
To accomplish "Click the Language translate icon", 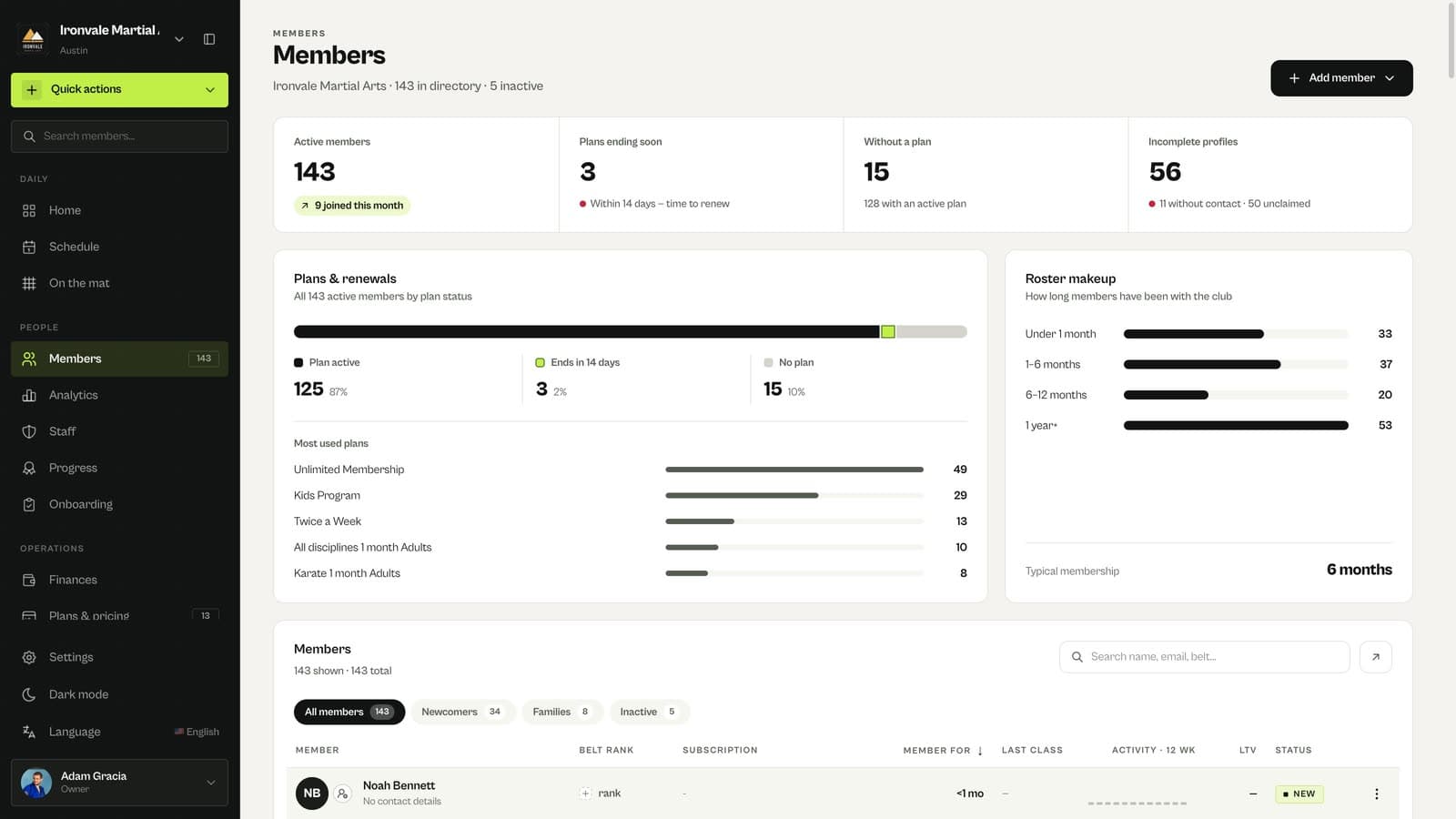I will pos(29,732).
